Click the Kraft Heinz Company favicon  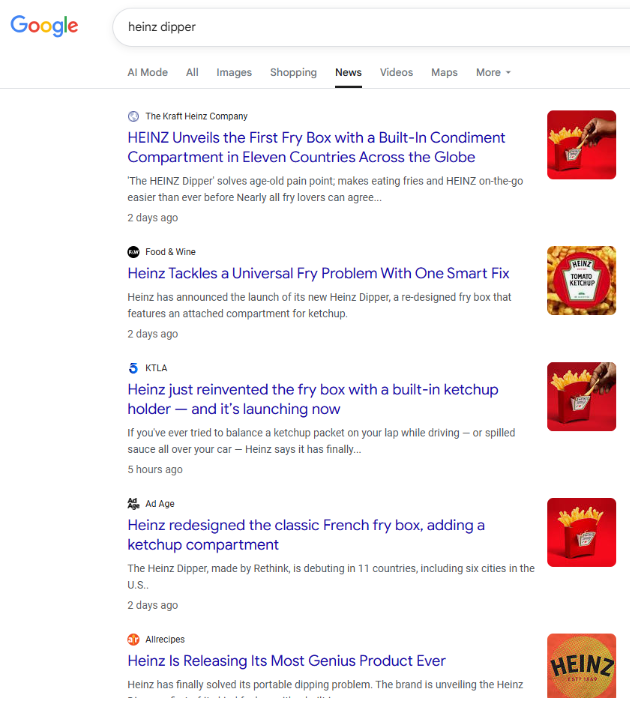click(134, 116)
